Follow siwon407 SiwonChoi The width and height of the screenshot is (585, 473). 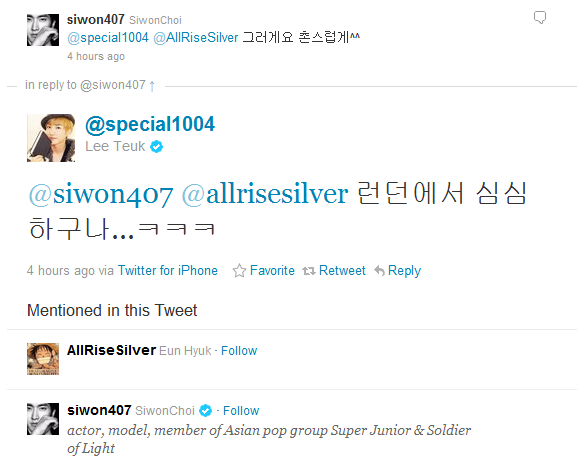tap(241, 411)
